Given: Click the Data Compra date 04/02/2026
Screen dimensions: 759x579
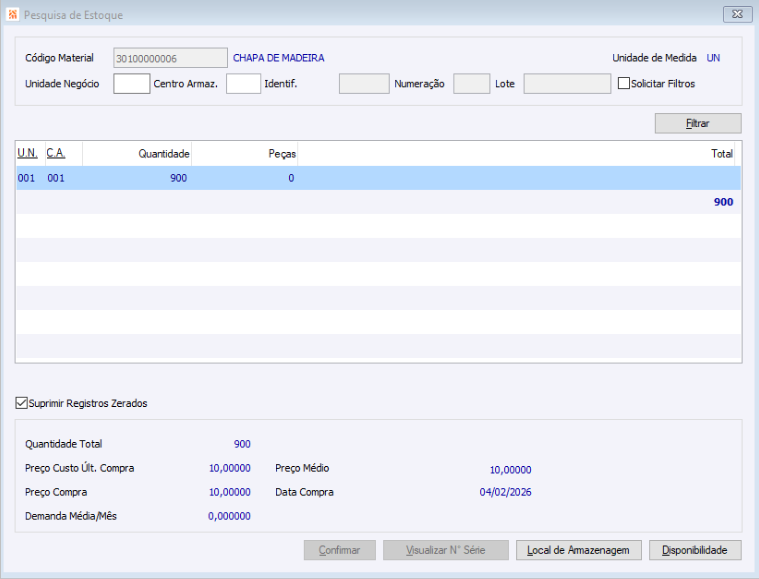Looking at the screenshot, I should [505, 492].
